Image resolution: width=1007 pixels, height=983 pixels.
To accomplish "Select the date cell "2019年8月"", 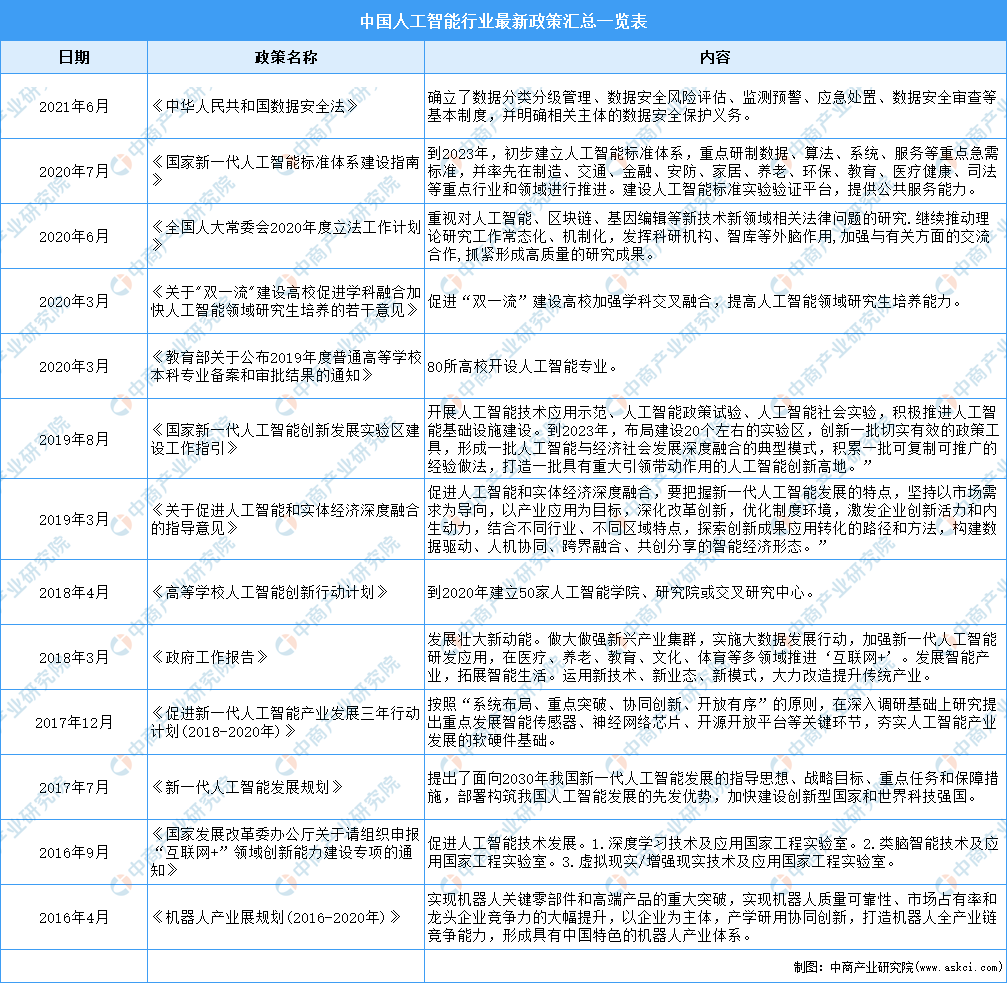I will [x=74, y=439].
